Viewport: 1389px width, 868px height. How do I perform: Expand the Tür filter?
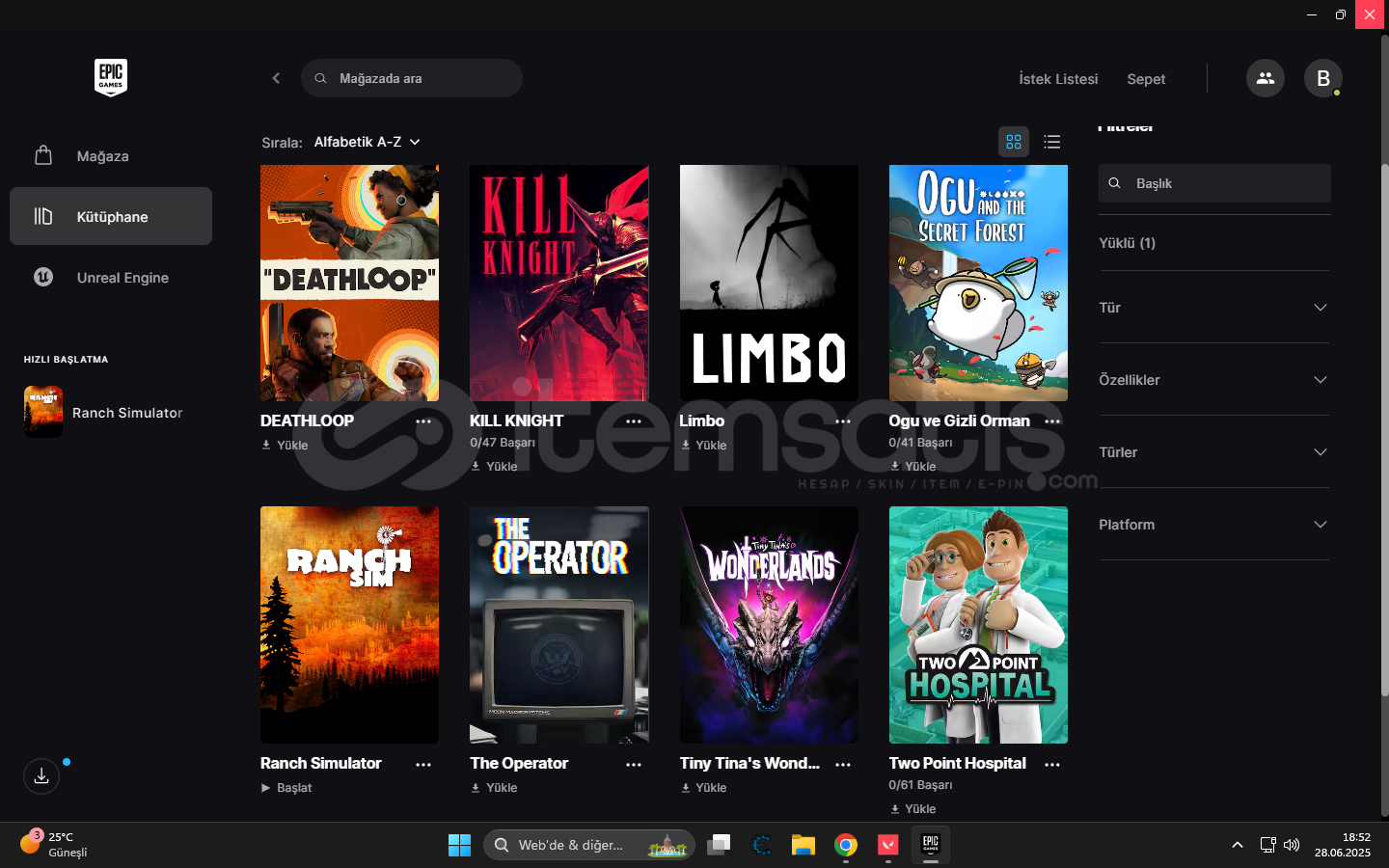tap(1214, 308)
